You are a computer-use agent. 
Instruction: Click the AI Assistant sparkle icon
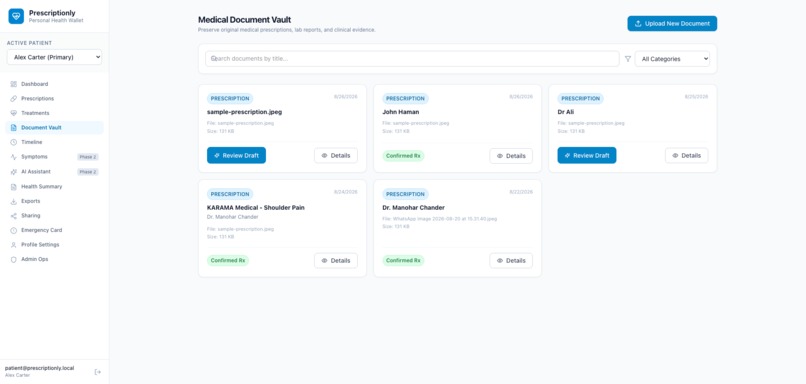tap(13, 172)
